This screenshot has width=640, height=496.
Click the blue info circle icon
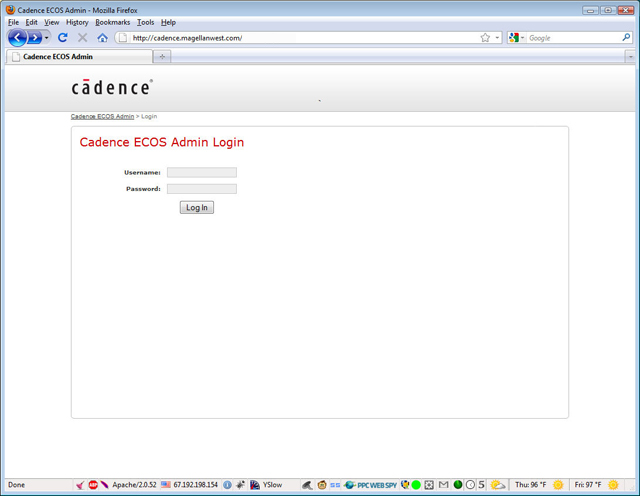click(227, 485)
